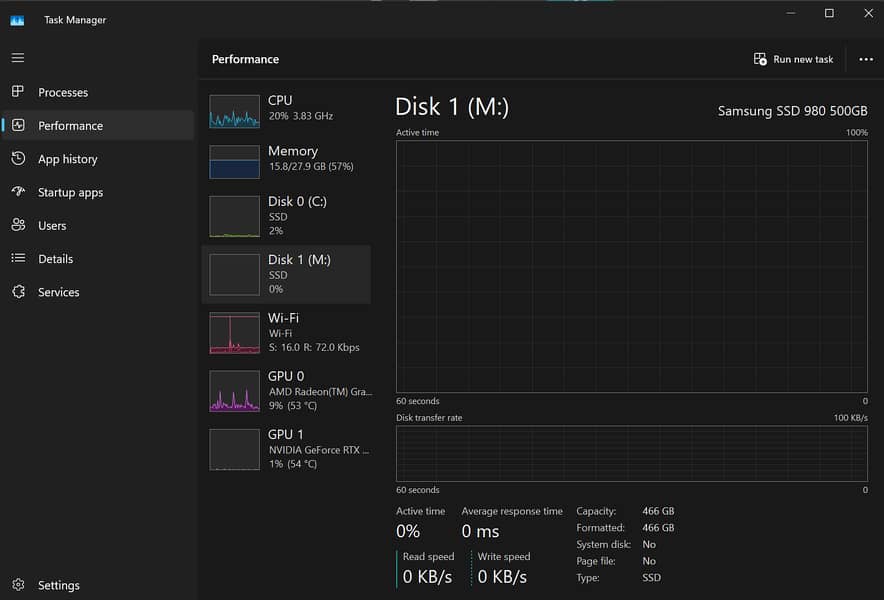
Task: Click the Settings gear icon
Action: point(18,585)
